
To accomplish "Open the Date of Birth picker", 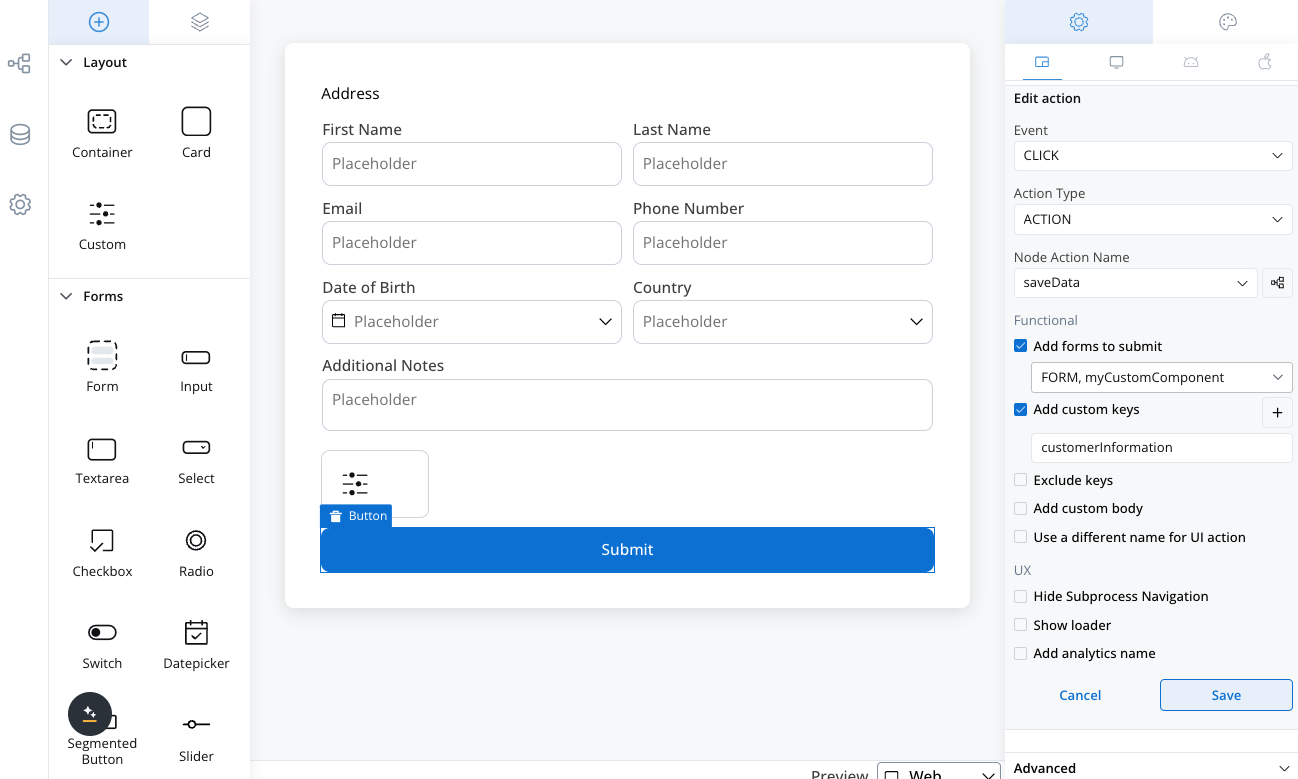I will tap(472, 322).
